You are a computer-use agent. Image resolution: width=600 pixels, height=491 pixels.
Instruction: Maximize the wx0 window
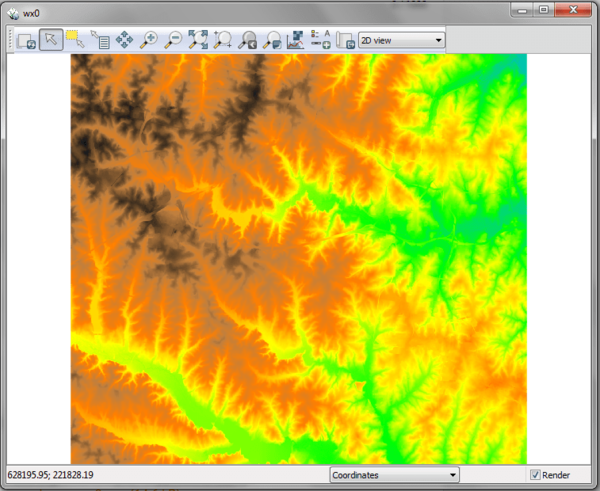[x=542, y=10]
